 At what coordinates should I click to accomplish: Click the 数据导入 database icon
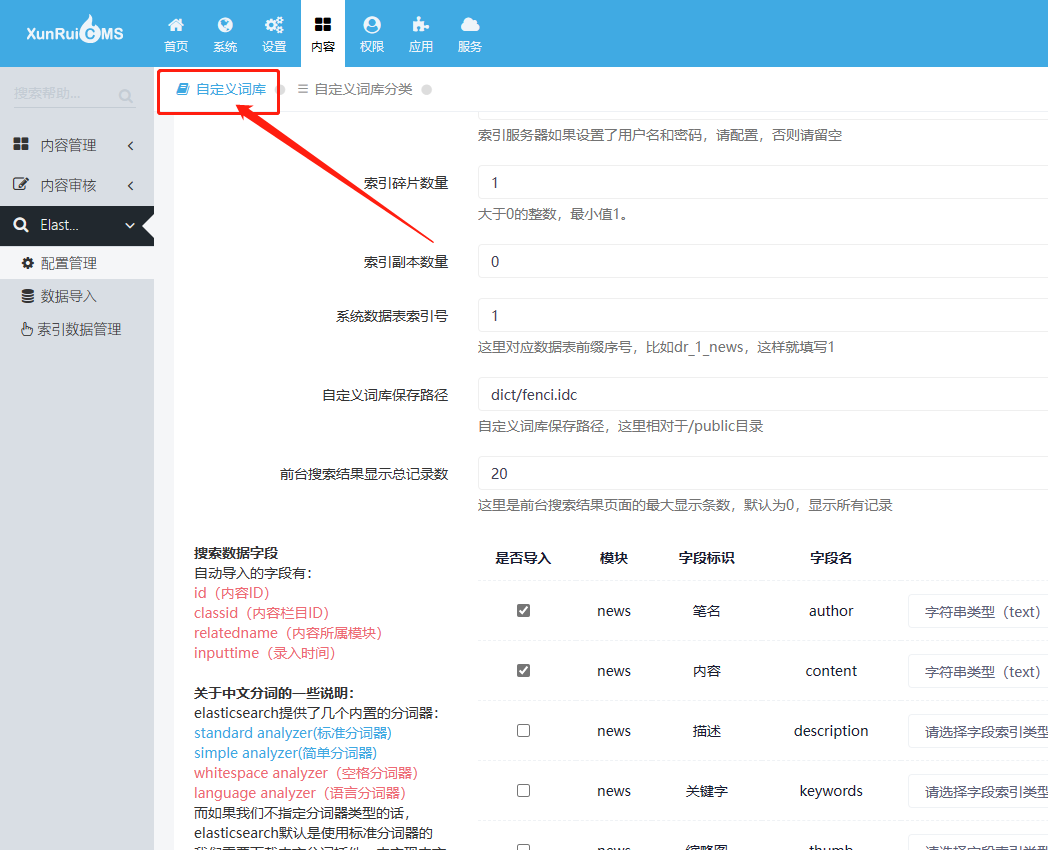coord(27,296)
